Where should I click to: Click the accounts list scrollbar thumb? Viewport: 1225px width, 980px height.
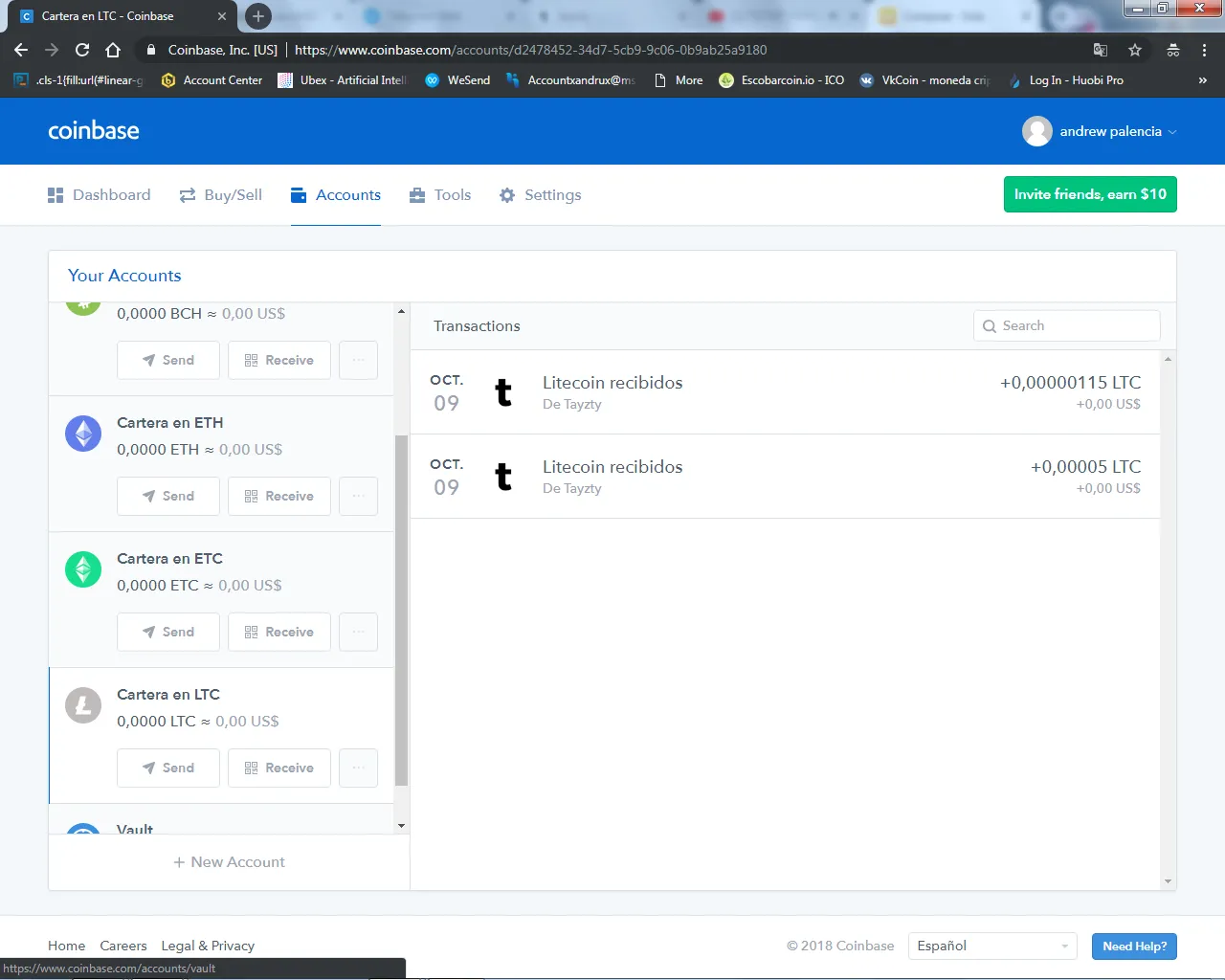click(x=401, y=610)
